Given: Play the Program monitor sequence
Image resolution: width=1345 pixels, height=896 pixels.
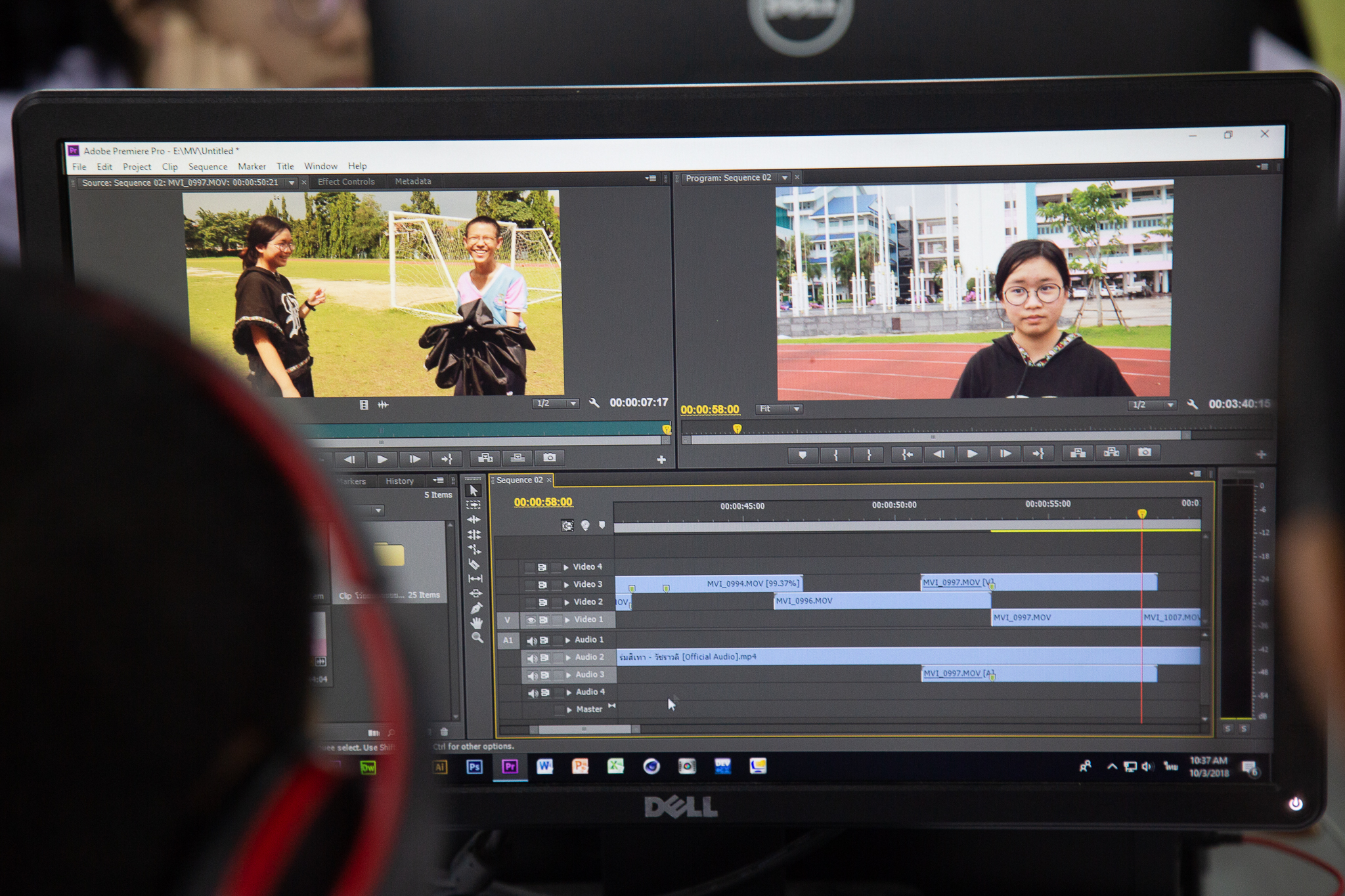Looking at the screenshot, I should click(x=972, y=454).
